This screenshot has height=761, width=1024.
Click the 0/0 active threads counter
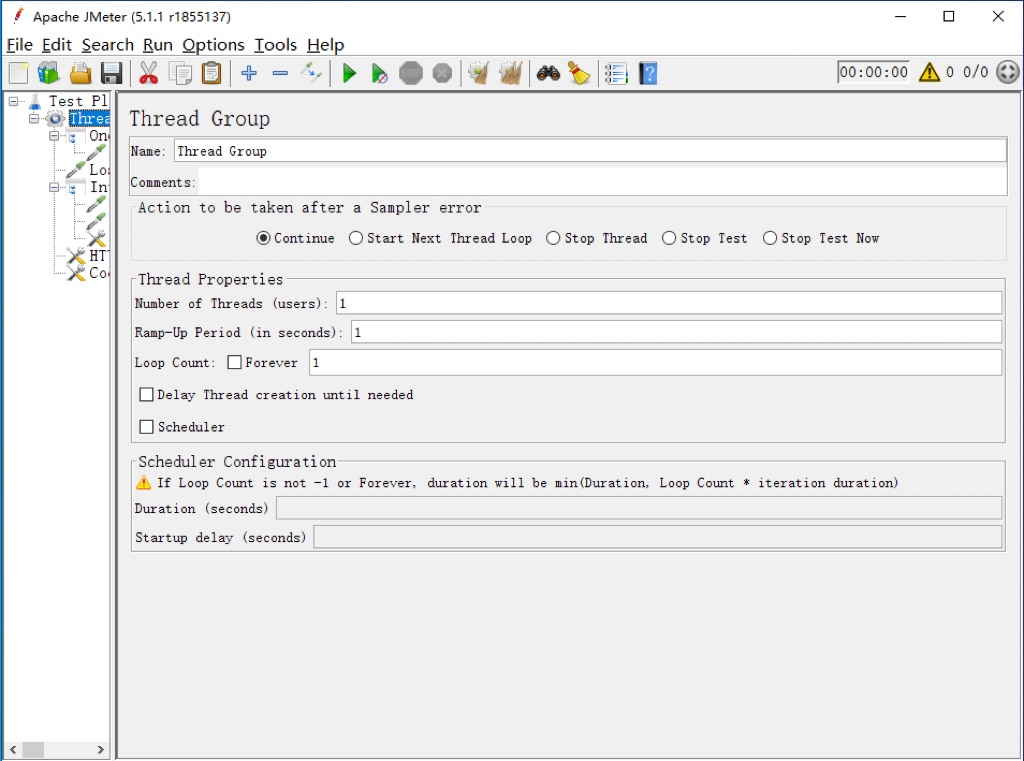click(976, 72)
